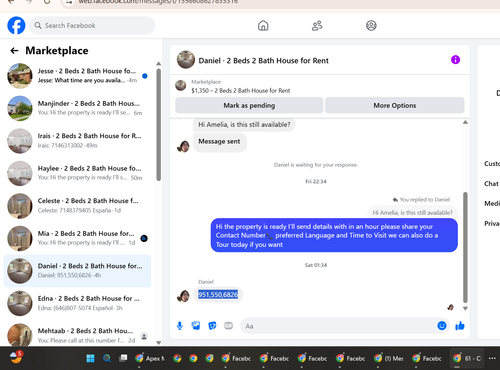Switch to '61 - C' Chrome taskbar window

pos(466,359)
